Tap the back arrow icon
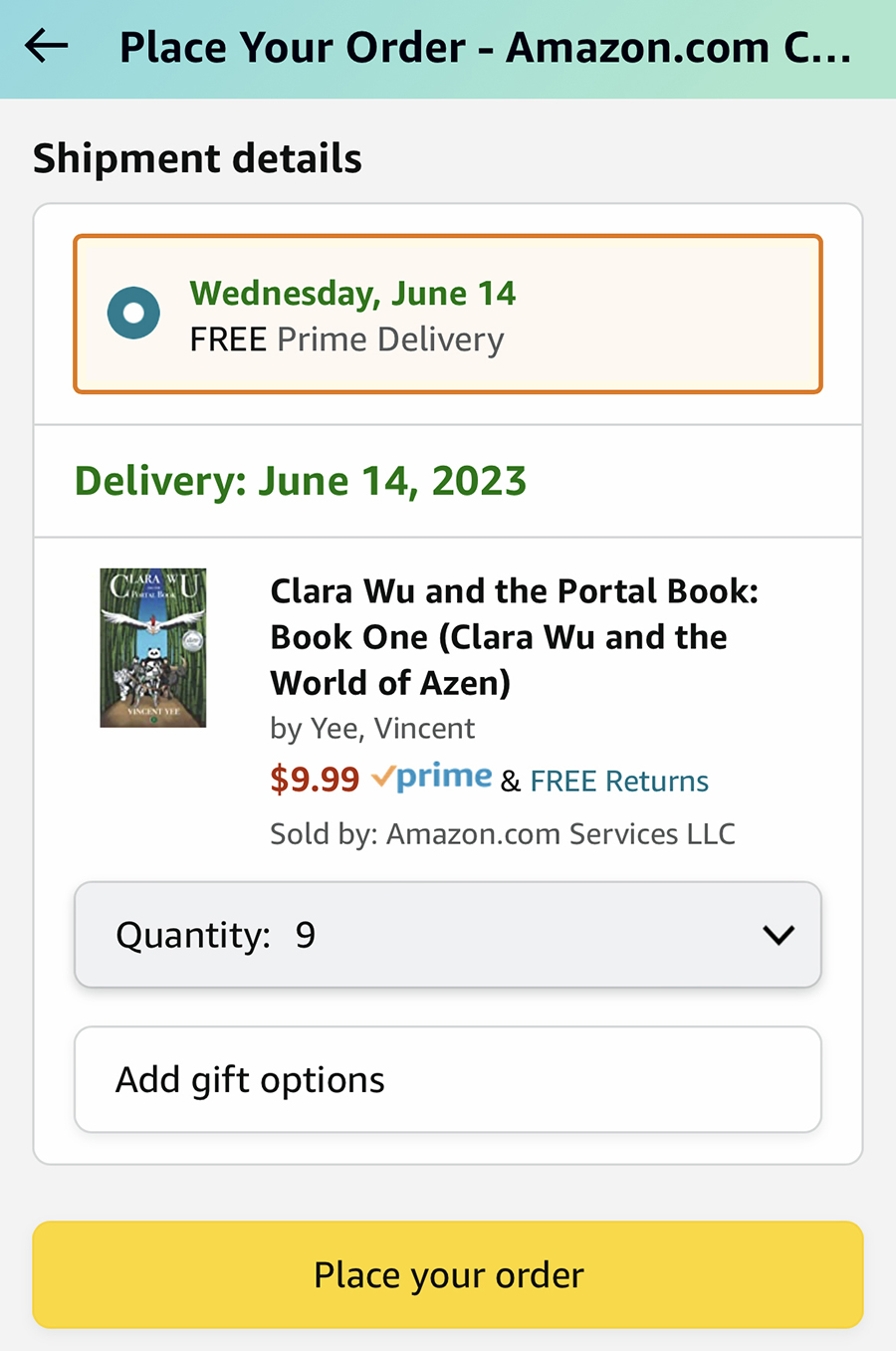The height and width of the screenshot is (1351, 896). [47, 46]
